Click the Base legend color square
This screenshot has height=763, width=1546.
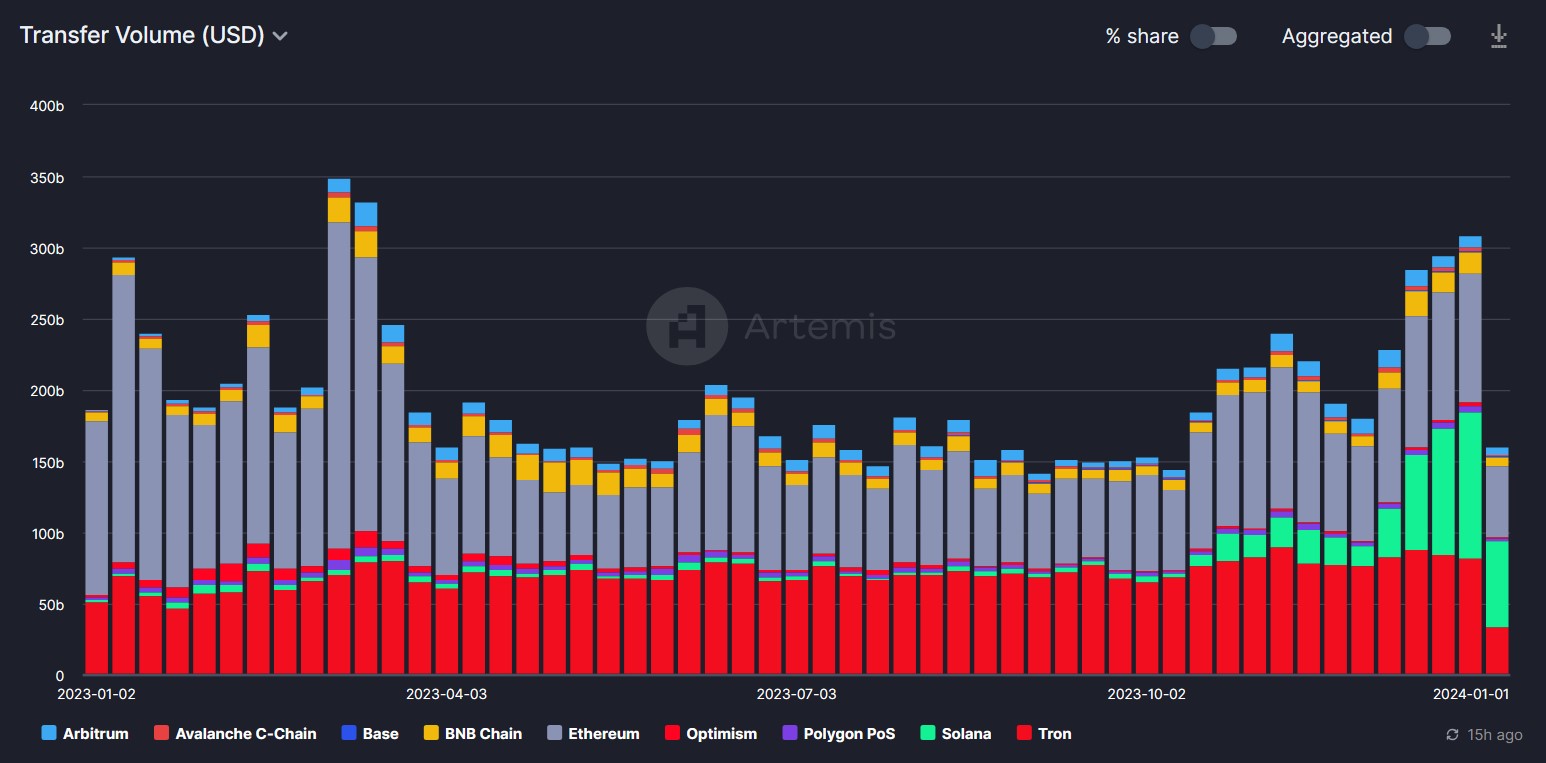349,733
